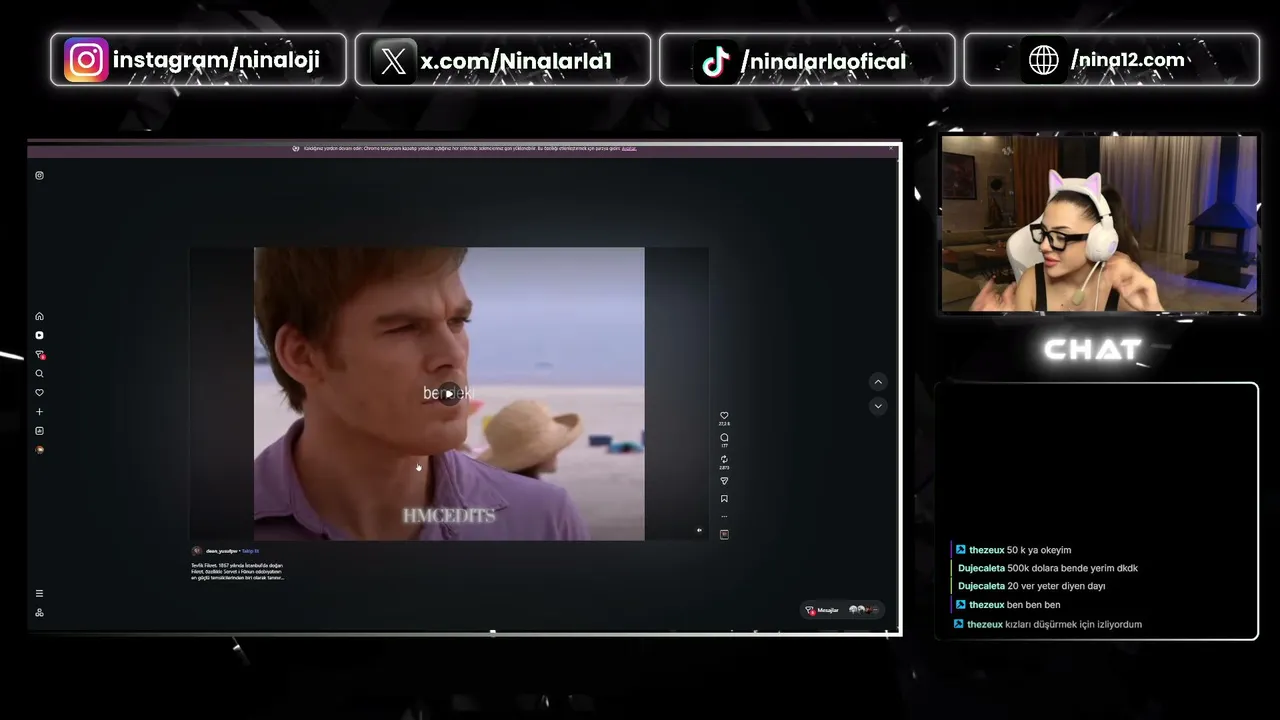Screen dimensions: 1280x720
Task: Click the instagram/ninaloji overlay badge
Action: pyautogui.click(x=198, y=60)
